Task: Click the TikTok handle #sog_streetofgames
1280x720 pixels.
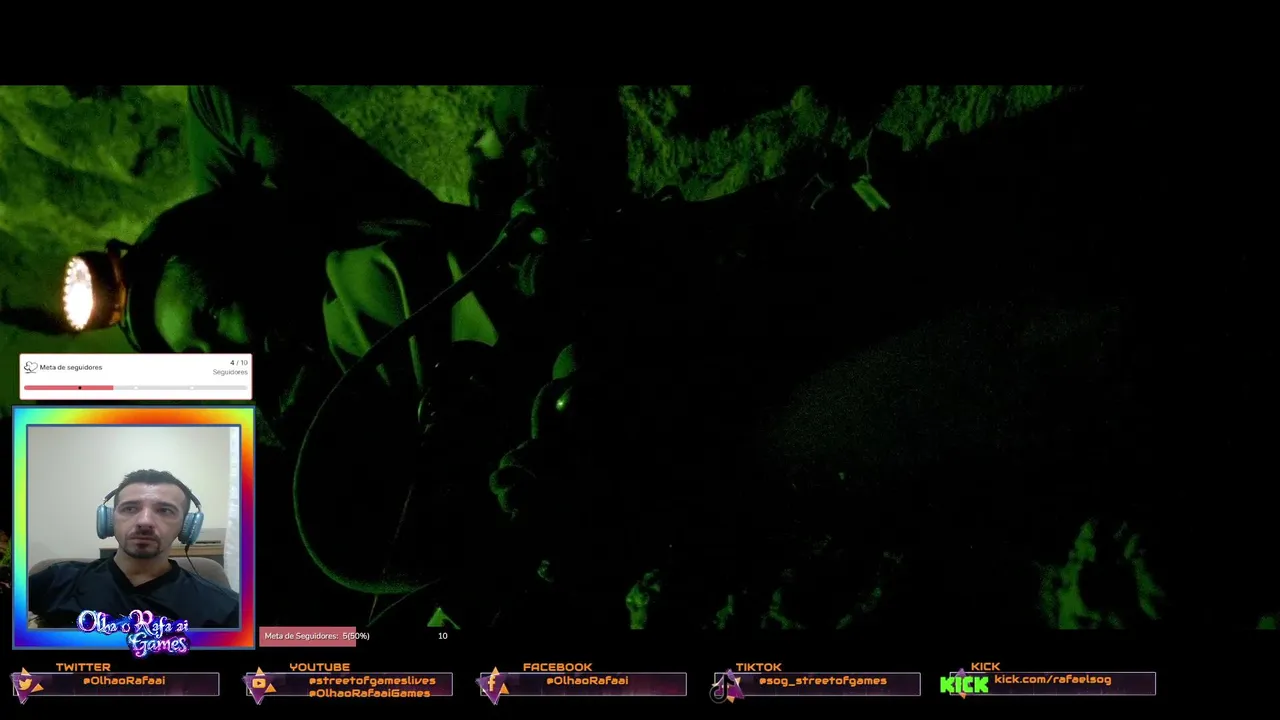Action: click(x=822, y=680)
